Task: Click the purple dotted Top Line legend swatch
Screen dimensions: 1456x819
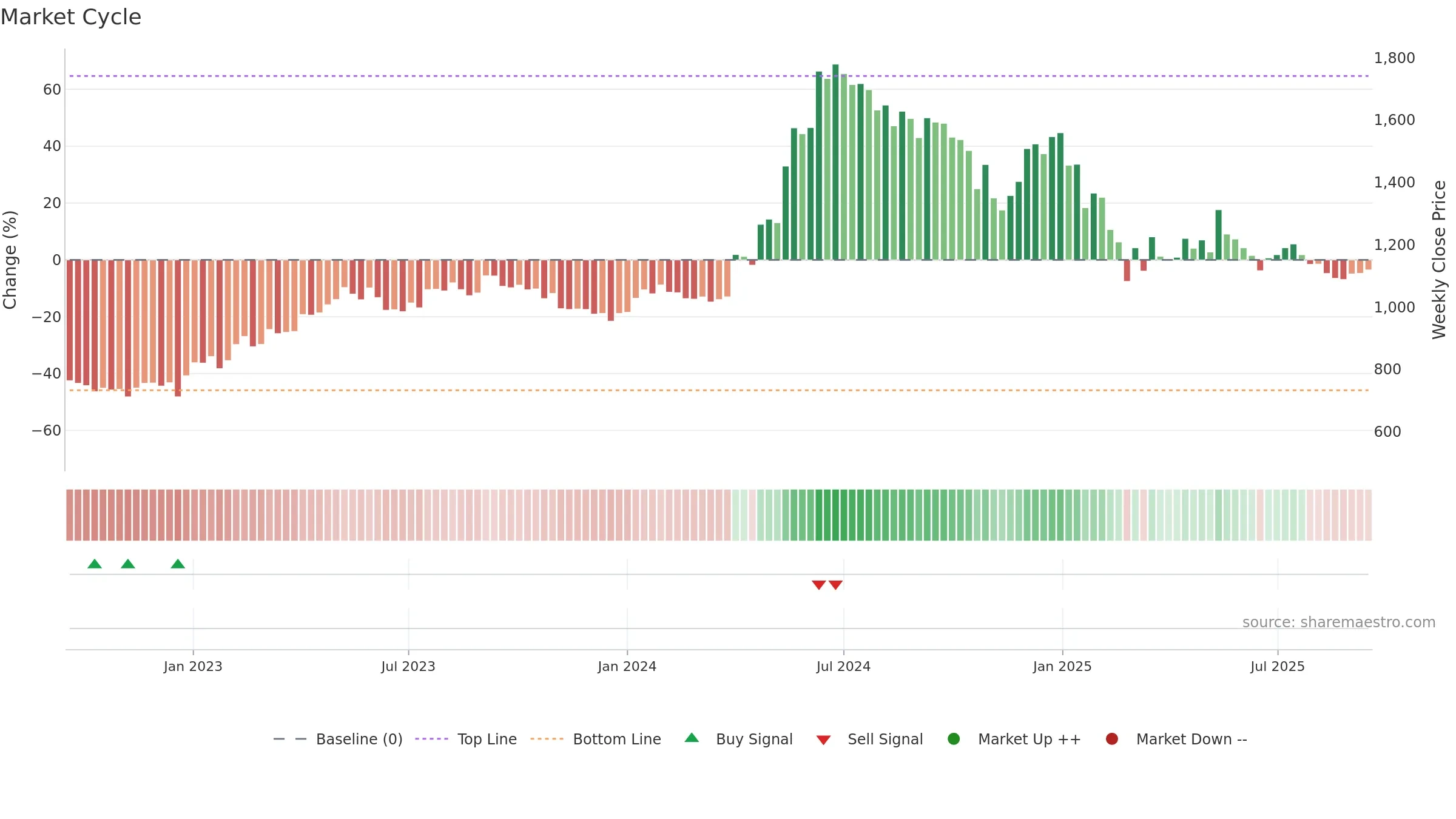Action: pos(431,739)
